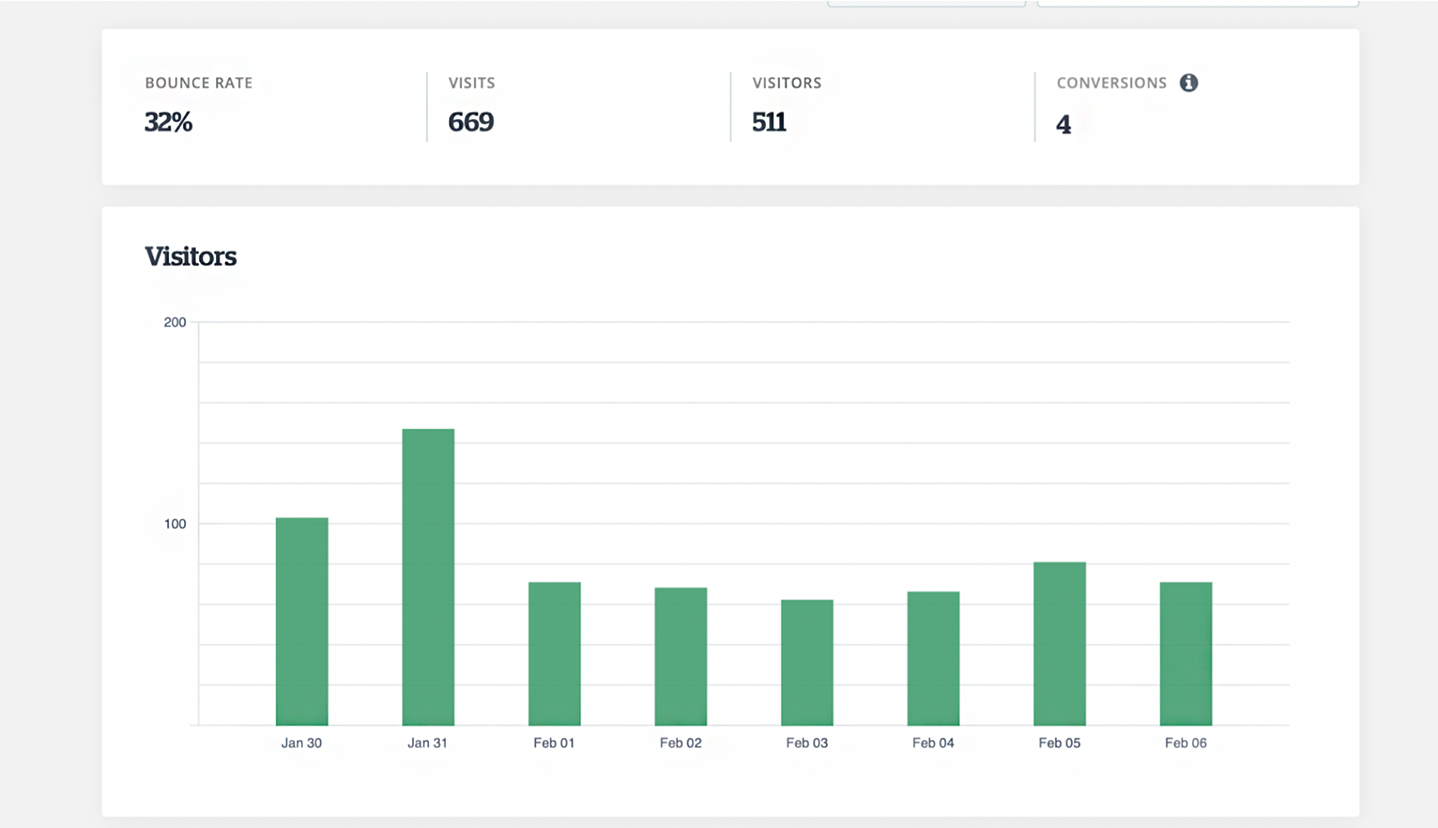Click the tallest bar for Jan 31
The image size is (1438, 828).
pyautogui.click(x=428, y=577)
